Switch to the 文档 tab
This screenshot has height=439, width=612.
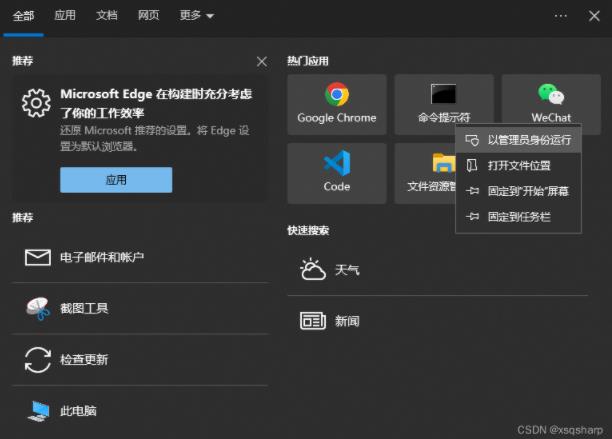107,16
